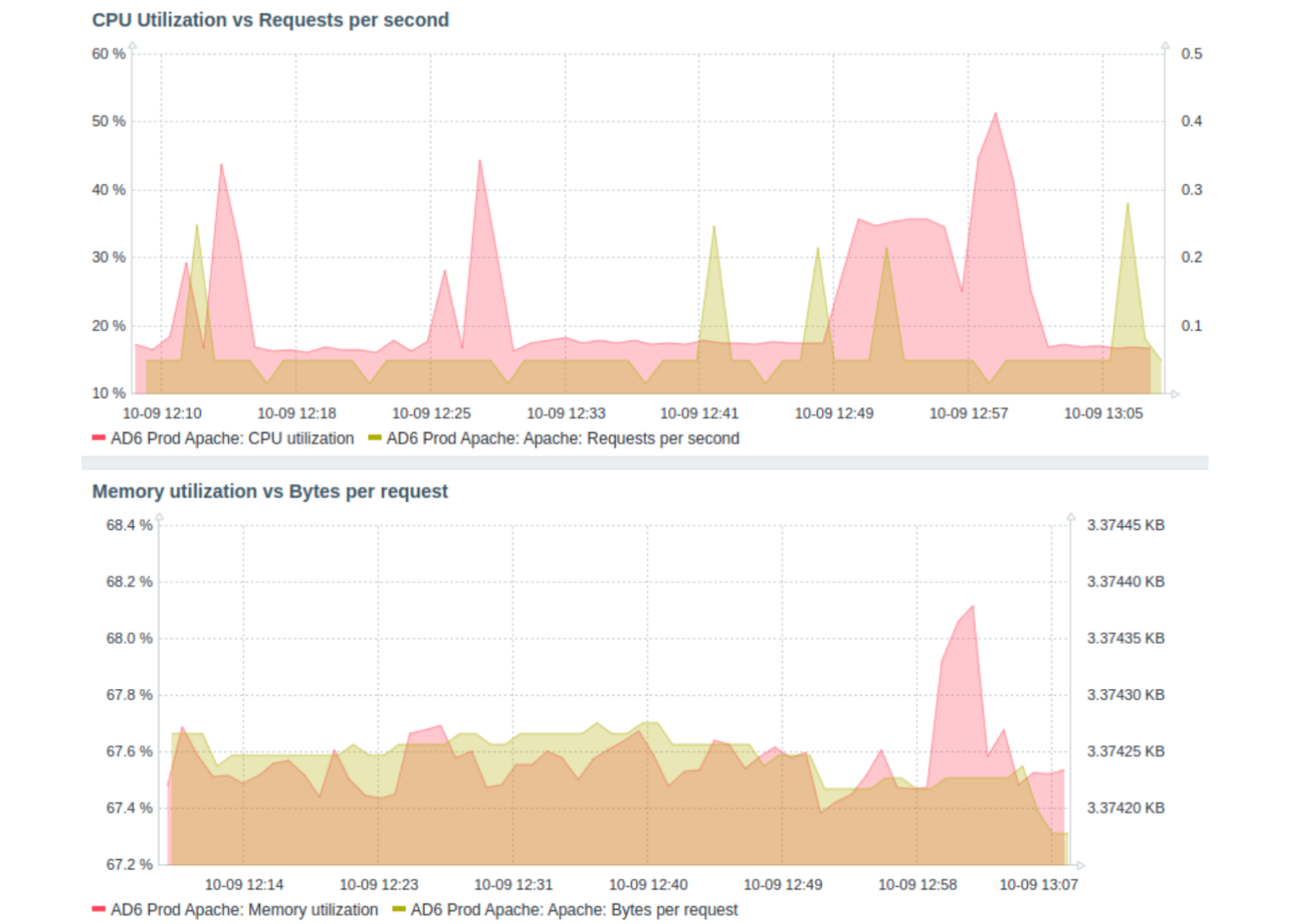Image resolution: width=1303 pixels, height=924 pixels.
Task: Click the '40 %' CPU axis label
Action: click(108, 190)
